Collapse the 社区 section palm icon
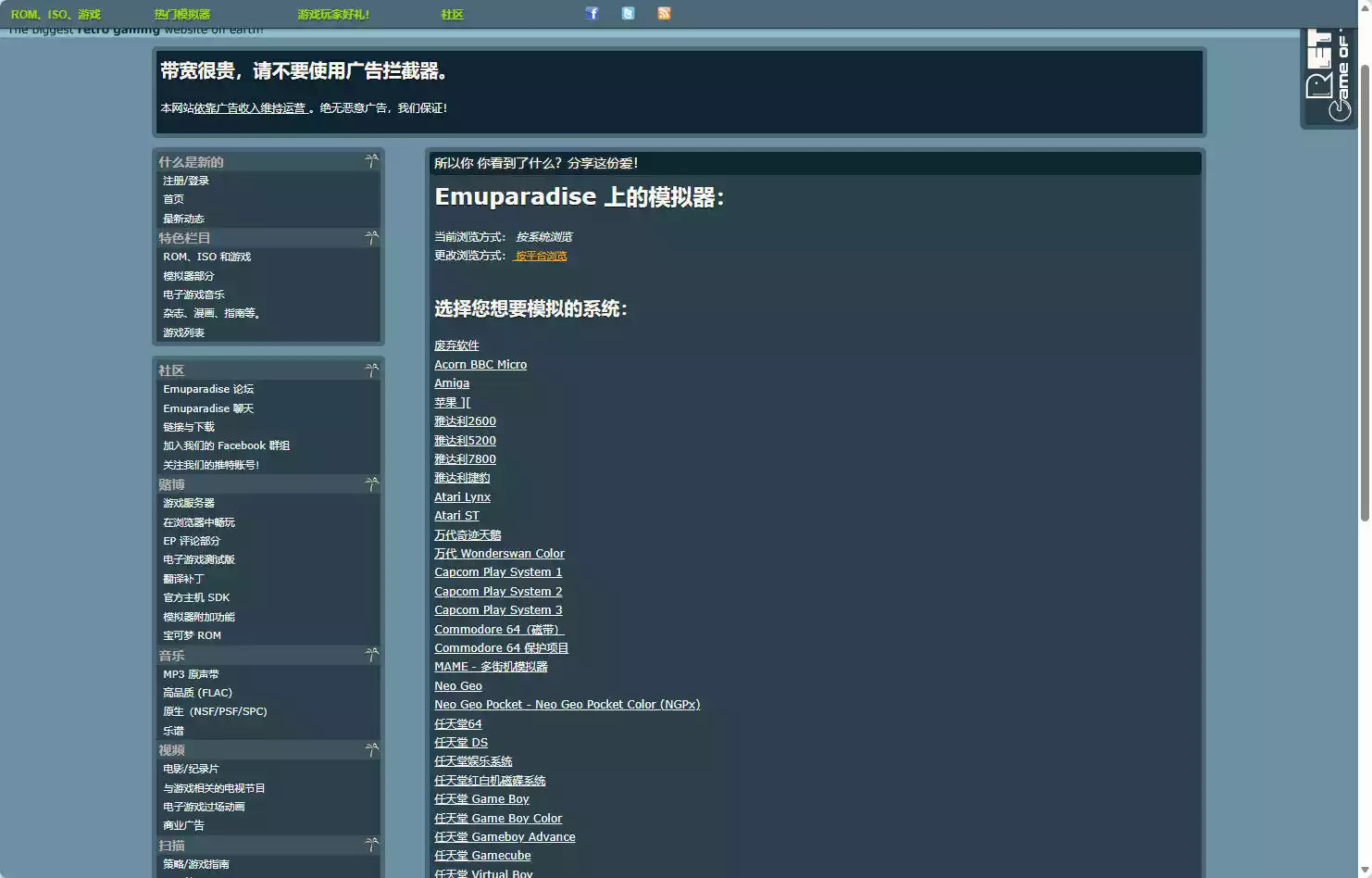Viewport: 1372px width, 878px height. coord(371,370)
